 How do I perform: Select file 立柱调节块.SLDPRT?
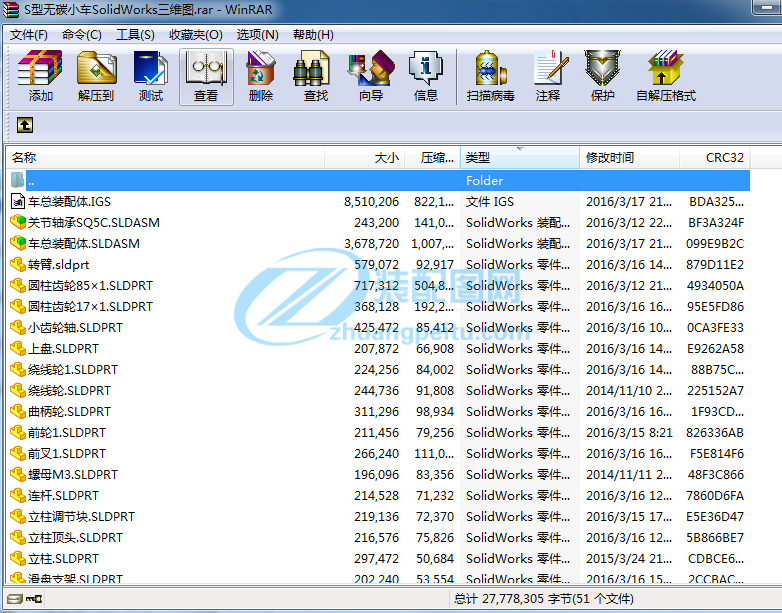81,516
